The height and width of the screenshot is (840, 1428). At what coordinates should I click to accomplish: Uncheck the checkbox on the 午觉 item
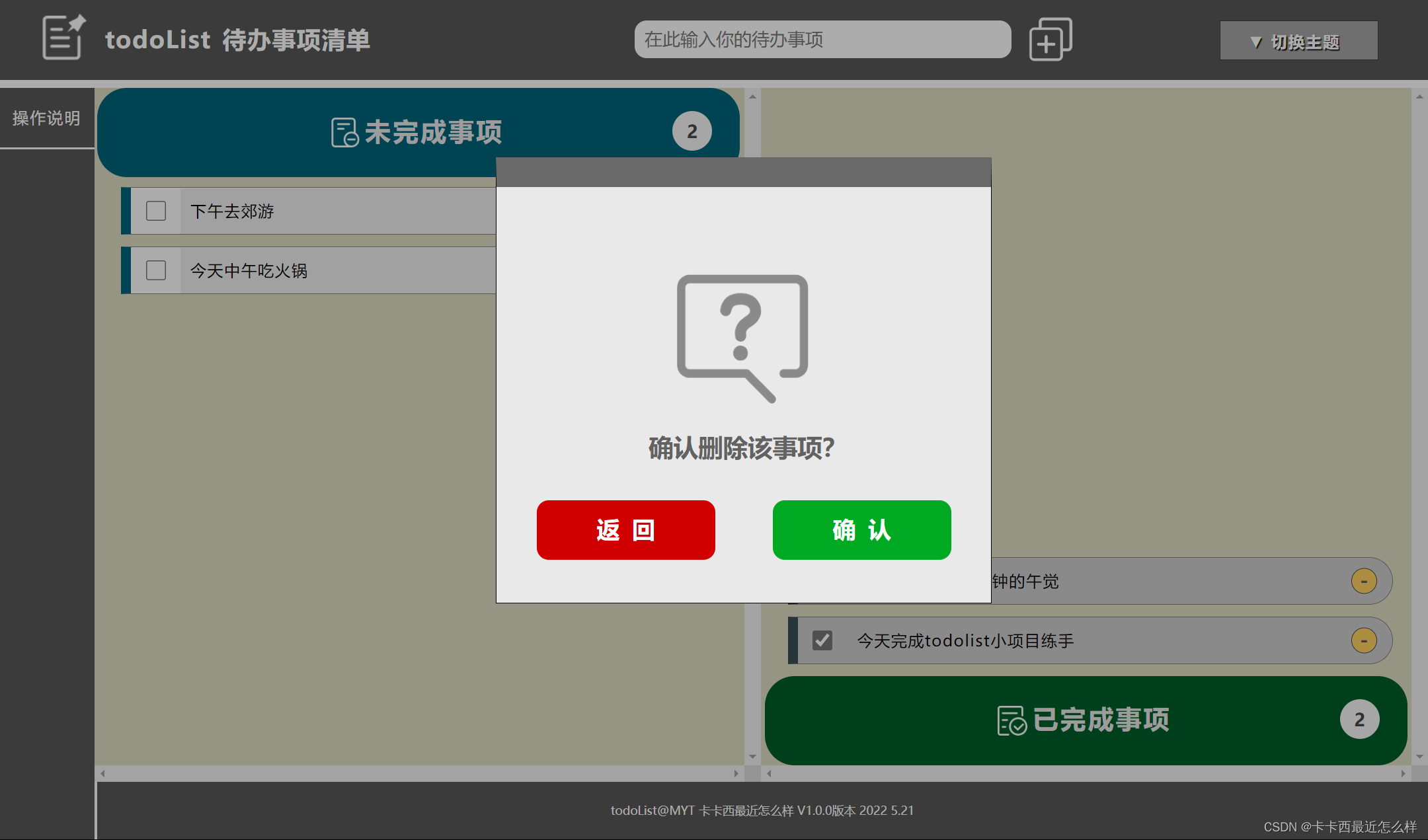click(822, 581)
